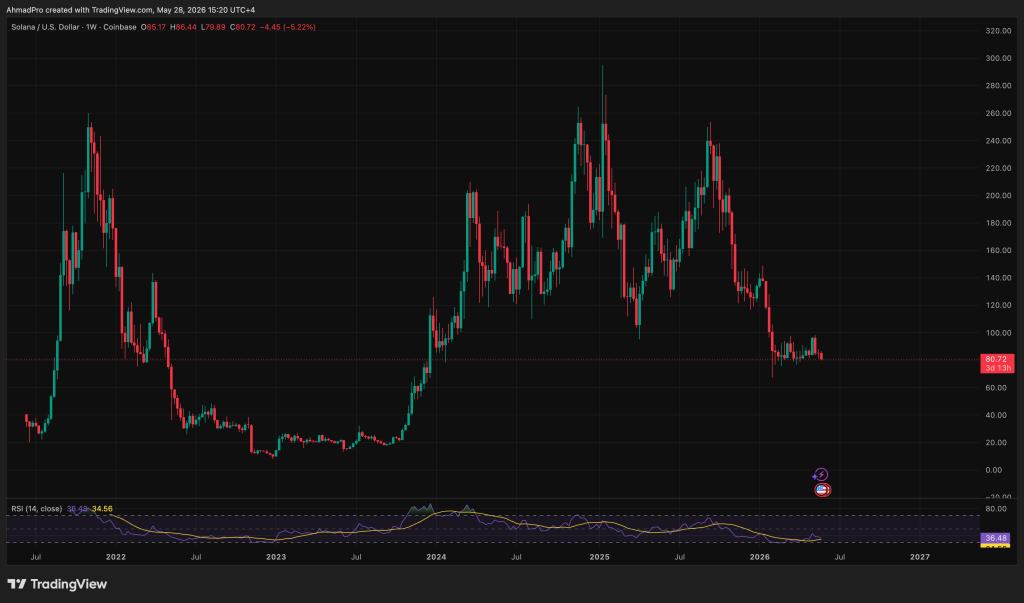The height and width of the screenshot is (603, 1024).
Task: Click the 280.00 price axis label
Action: click(x=998, y=86)
